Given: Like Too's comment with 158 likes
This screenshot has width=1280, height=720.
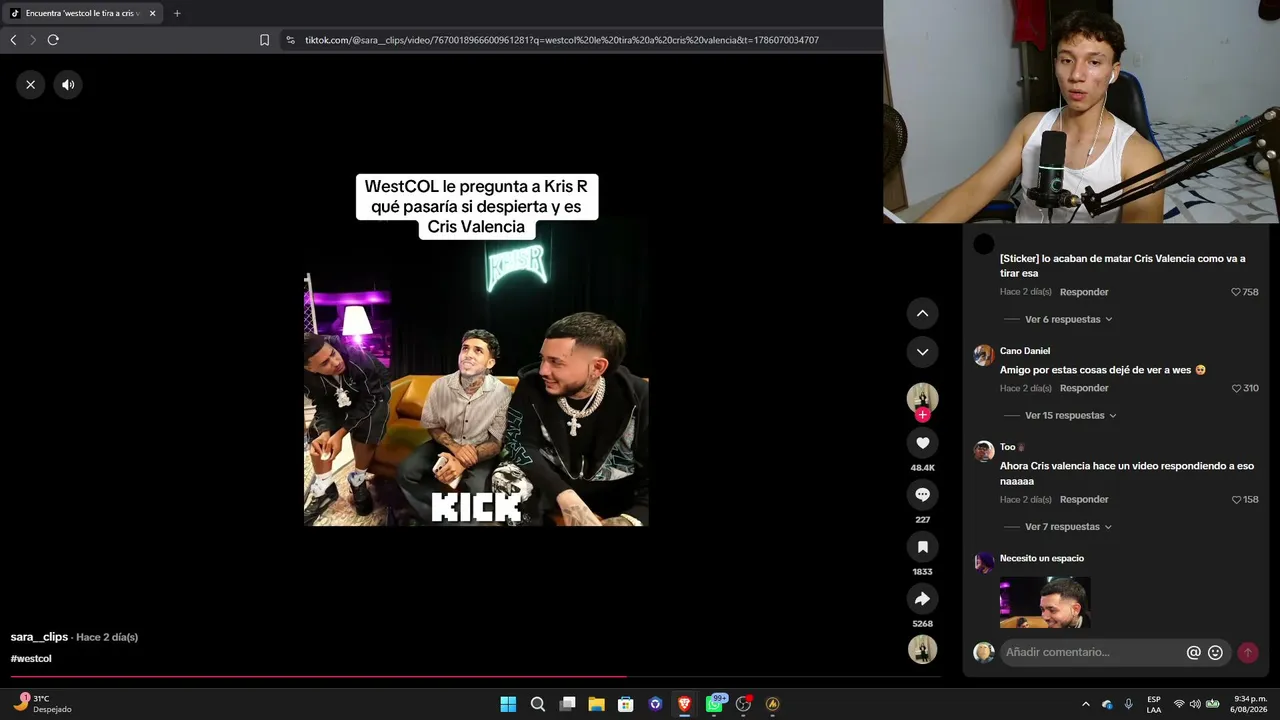Looking at the screenshot, I should pos(1237,499).
